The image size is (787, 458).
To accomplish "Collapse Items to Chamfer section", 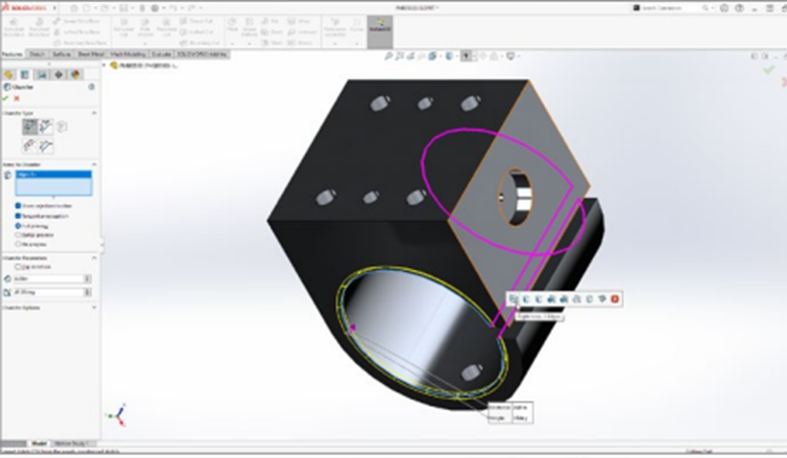I will 94,165.
